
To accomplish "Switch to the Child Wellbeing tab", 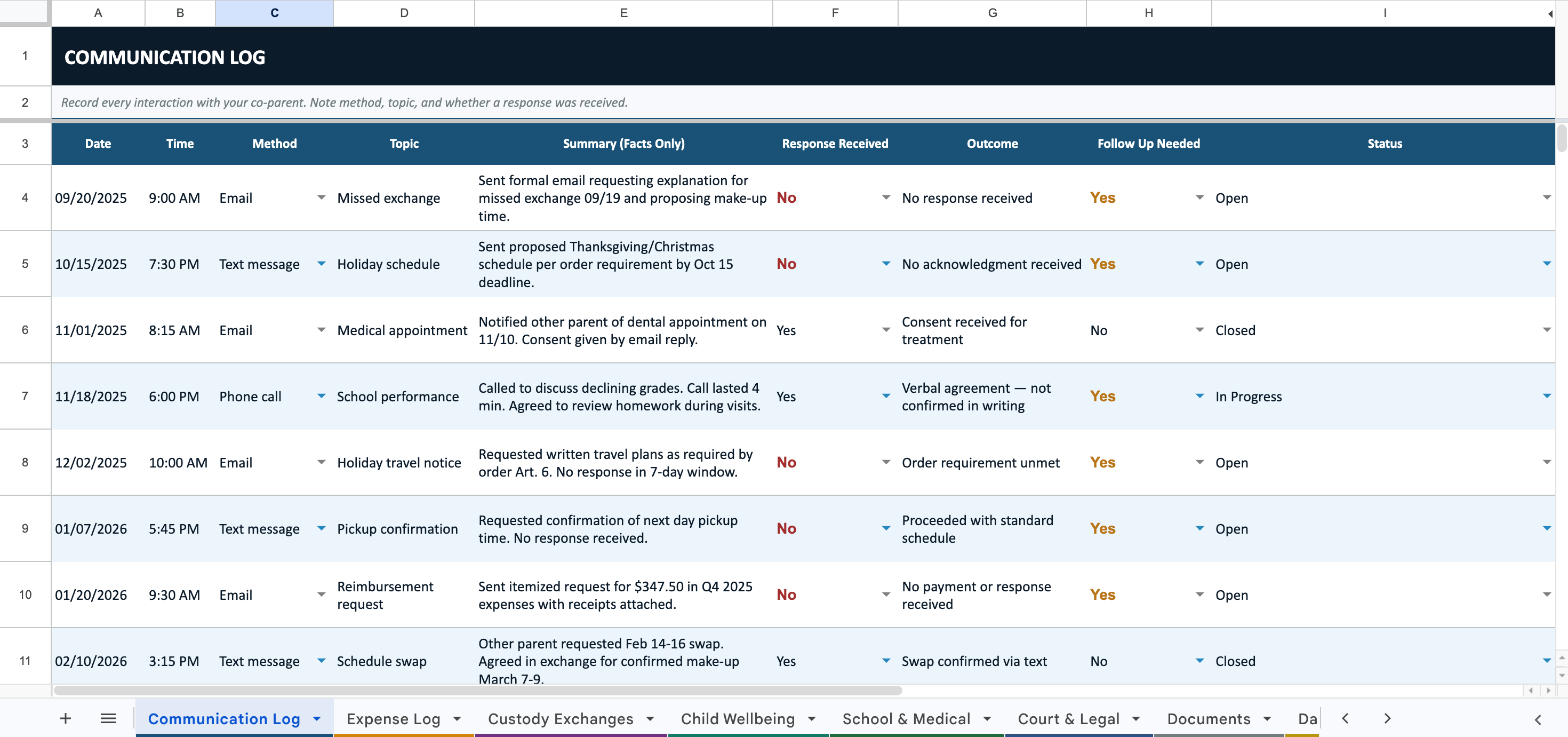I will pos(737,719).
